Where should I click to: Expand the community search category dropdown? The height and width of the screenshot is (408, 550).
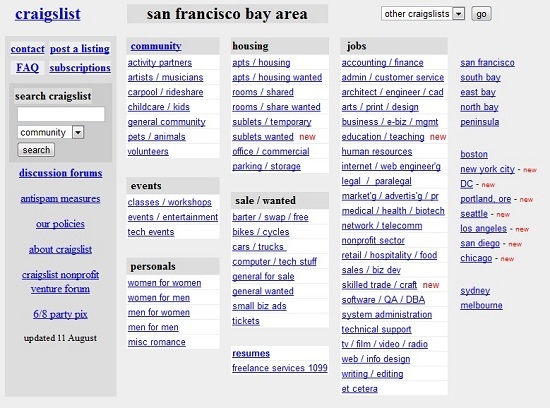point(51,132)
